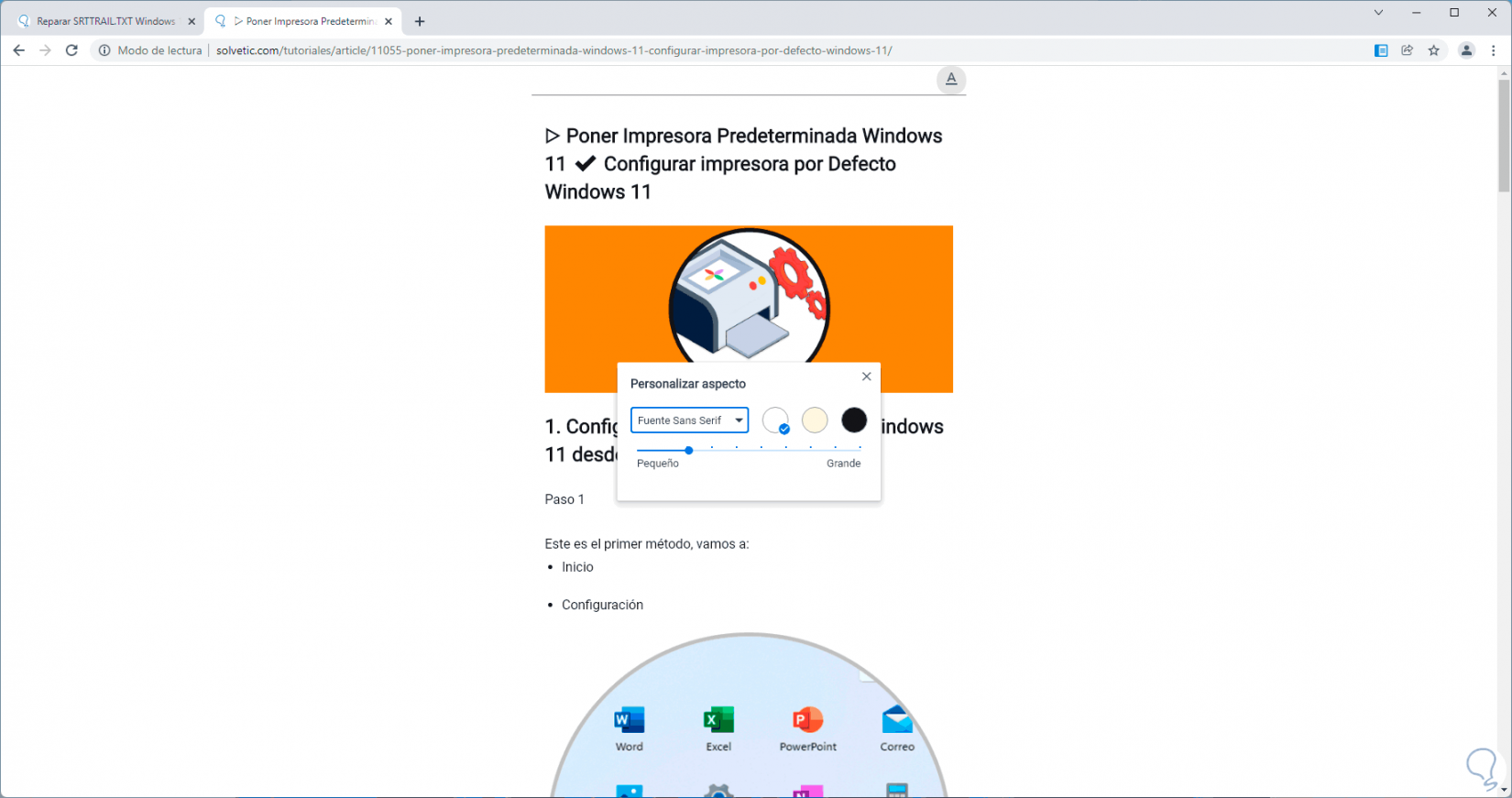Click the Correo app icon
Viewport: 1512px width, 798px height.
tap(897, 720)
